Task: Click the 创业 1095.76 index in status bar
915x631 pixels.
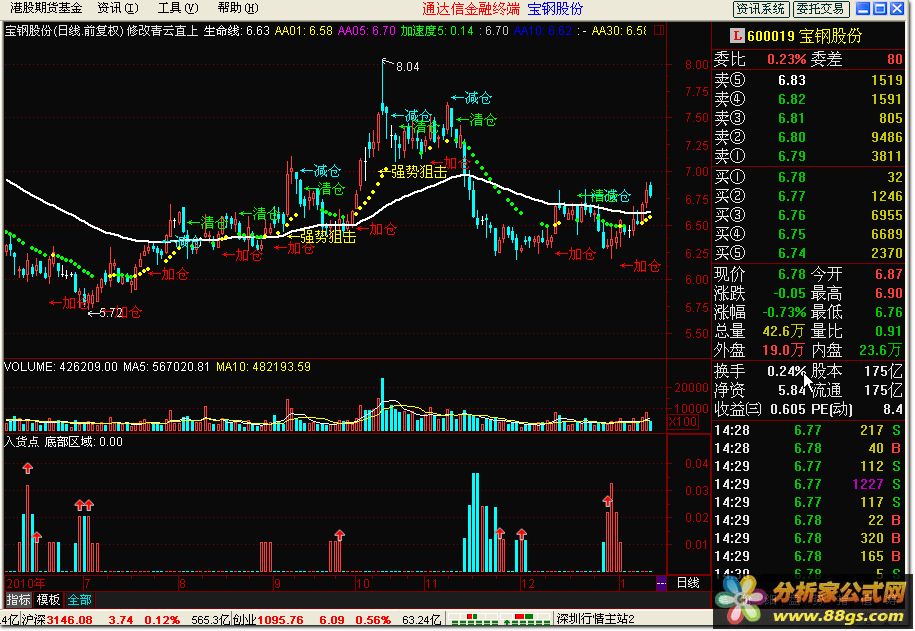Action: tap(268, 620)
